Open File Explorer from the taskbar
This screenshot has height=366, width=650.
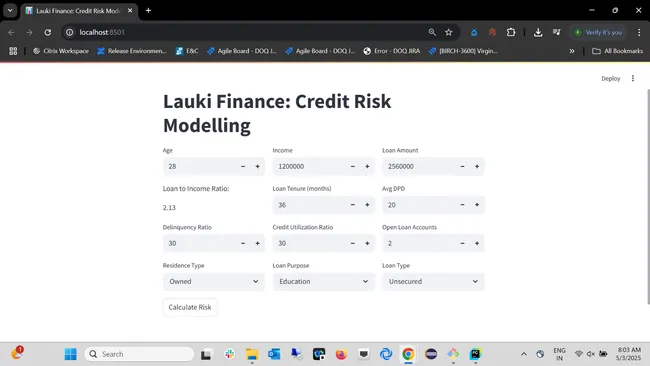point(252,354)
